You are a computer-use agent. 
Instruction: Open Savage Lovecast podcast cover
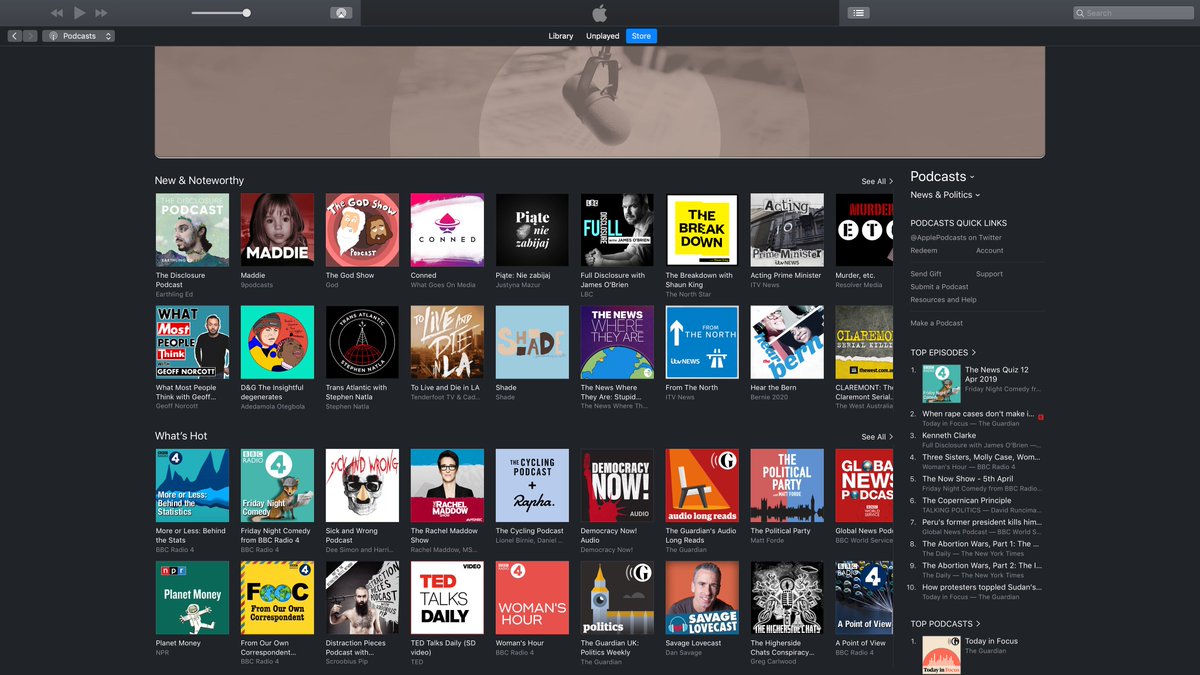coord(702,597)
